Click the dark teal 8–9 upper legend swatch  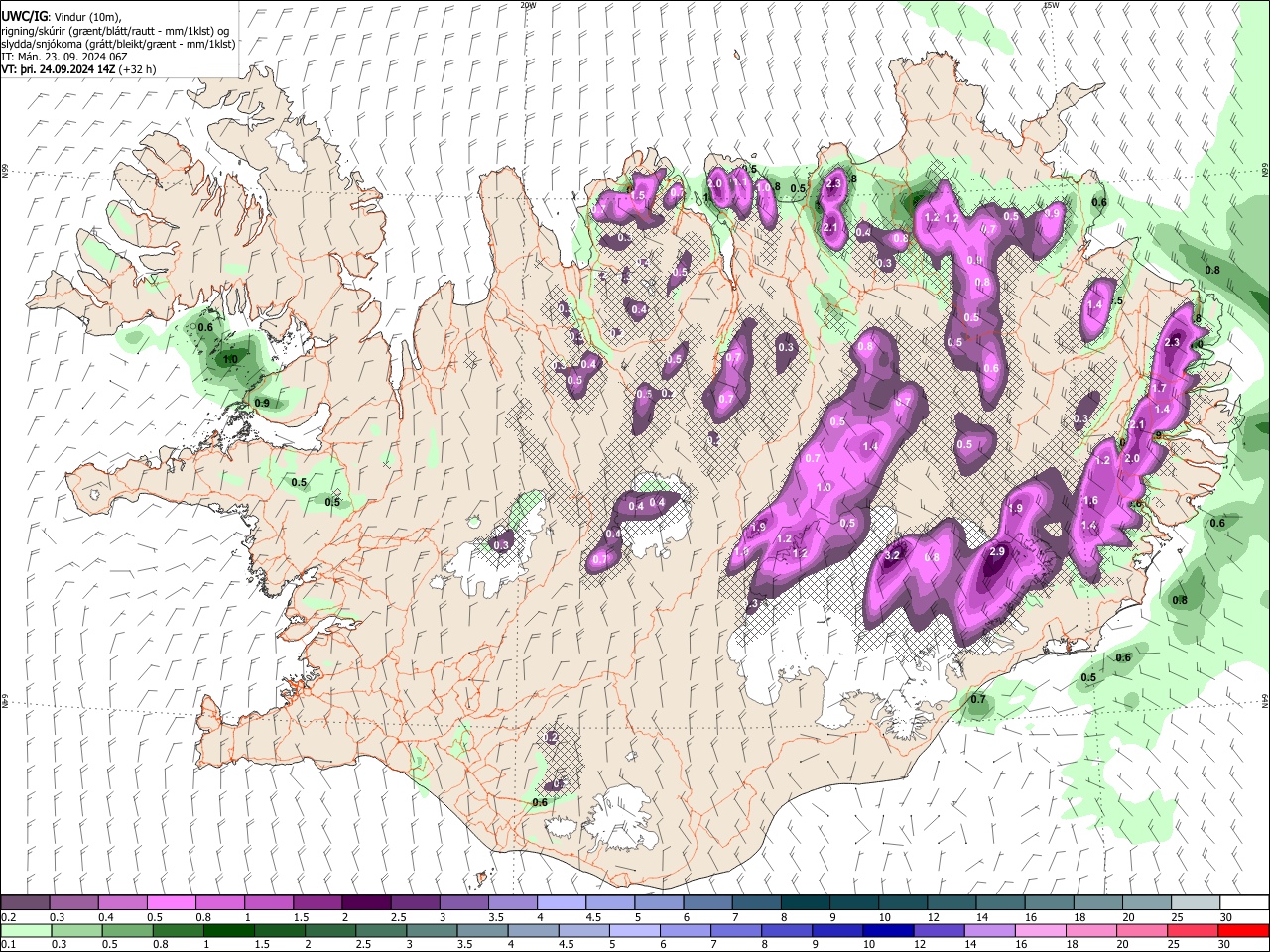pyautogui.click(x=806, y=903)
